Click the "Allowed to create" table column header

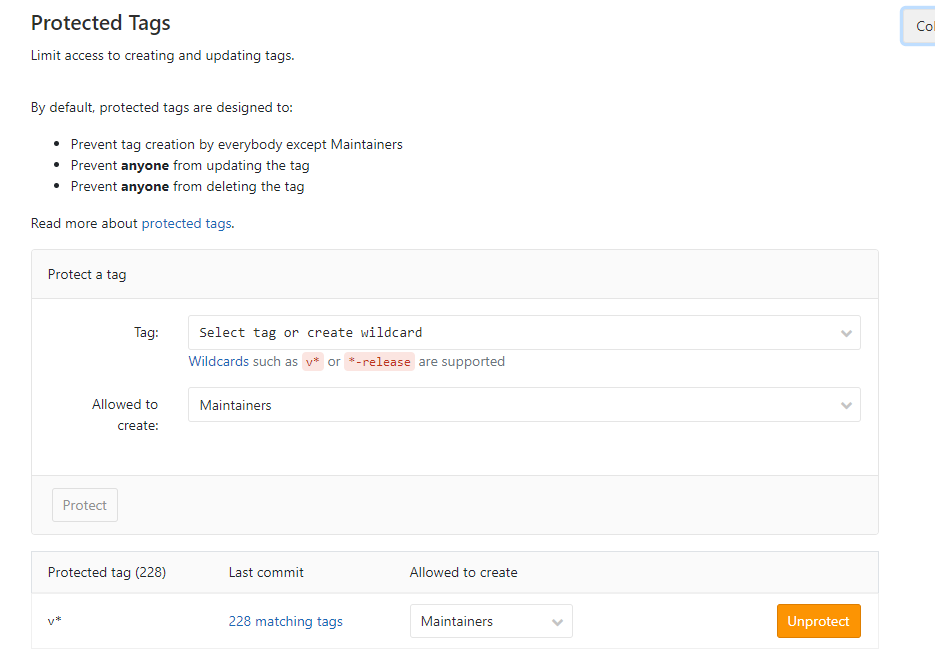(463, 573)
